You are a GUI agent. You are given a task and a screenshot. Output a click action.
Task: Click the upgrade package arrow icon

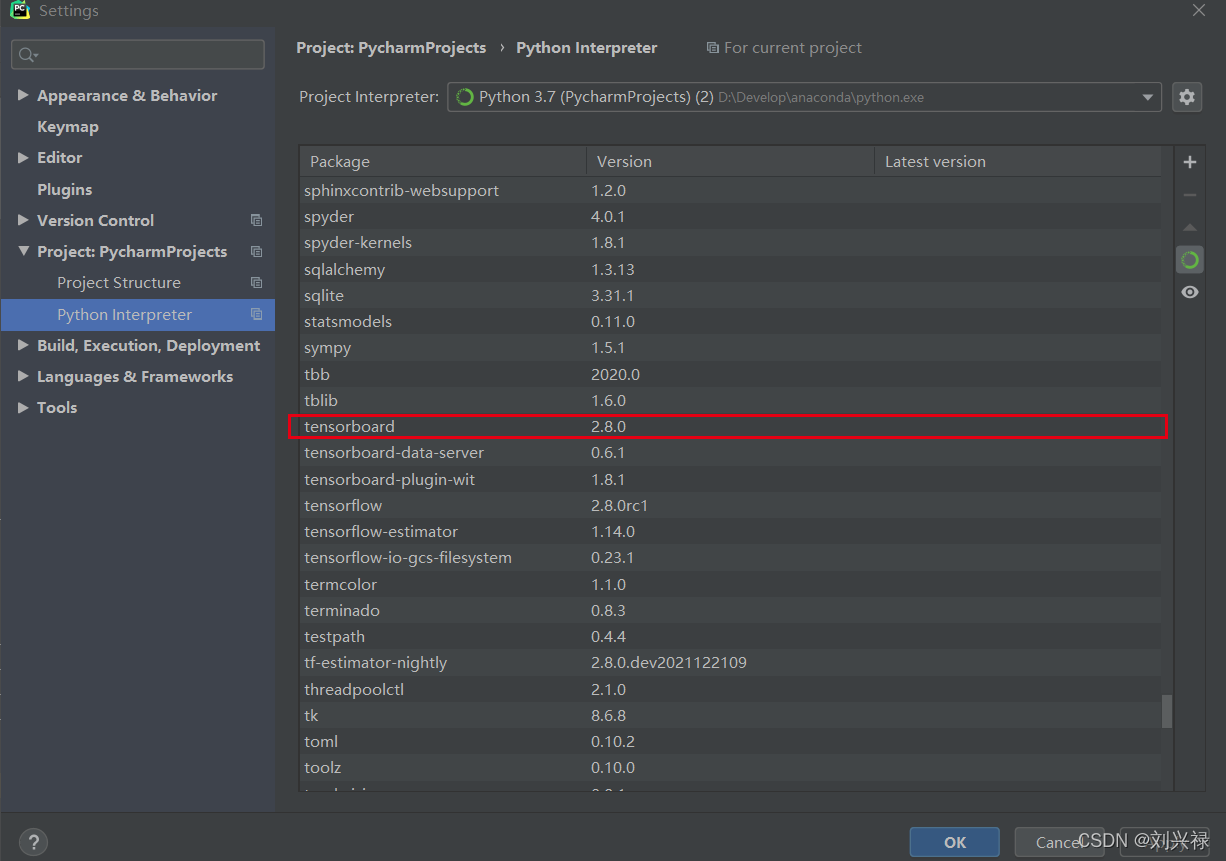(1189, 228)
